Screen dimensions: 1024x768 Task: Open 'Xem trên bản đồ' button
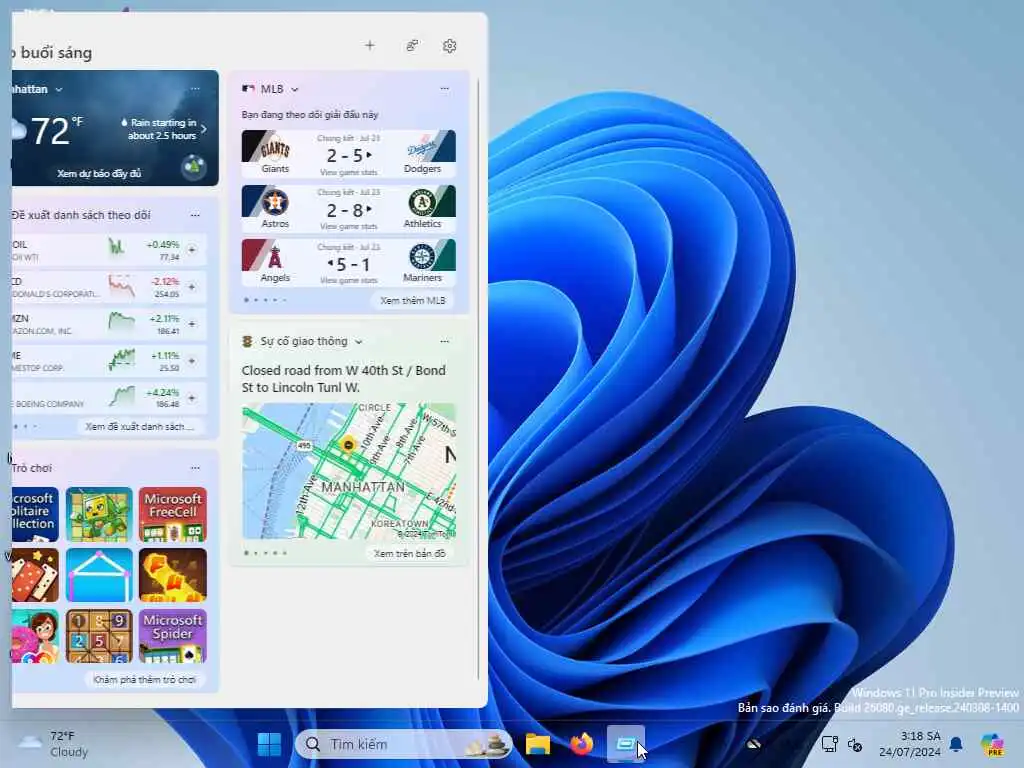coord(409,553)
